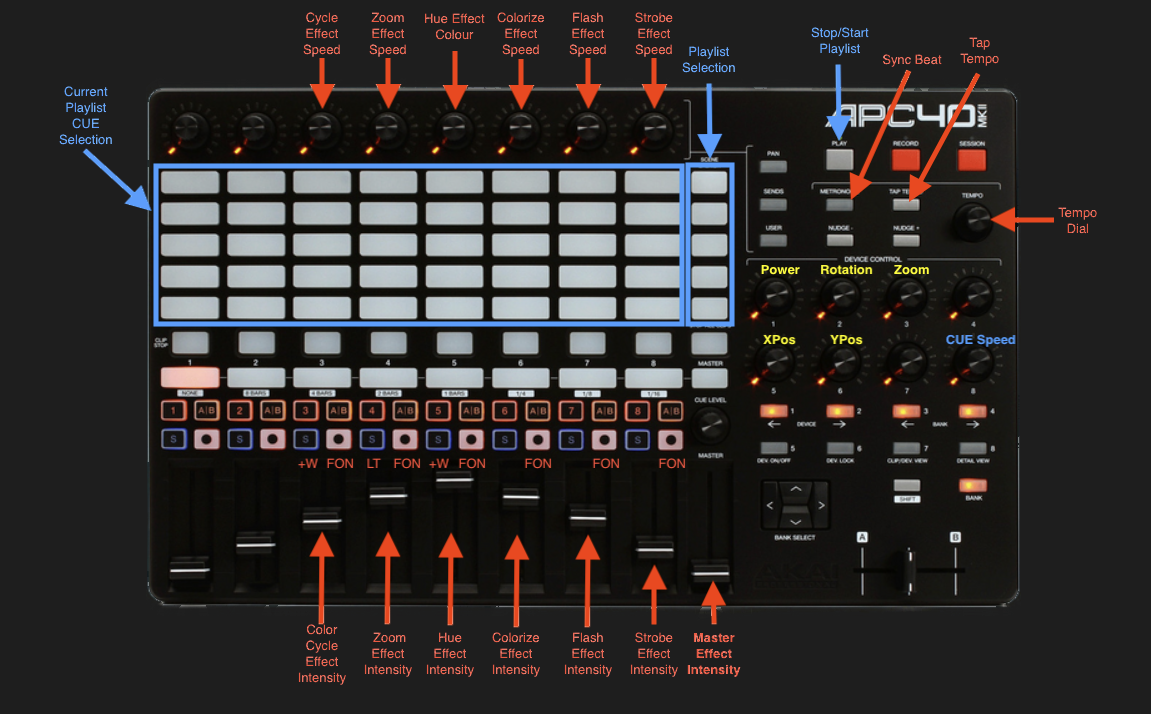Image resolution: width=1151 pixels, height=714 pixels.
Task: Click the Clip Stop button for track 5
Action: click(x=454, y=343)
